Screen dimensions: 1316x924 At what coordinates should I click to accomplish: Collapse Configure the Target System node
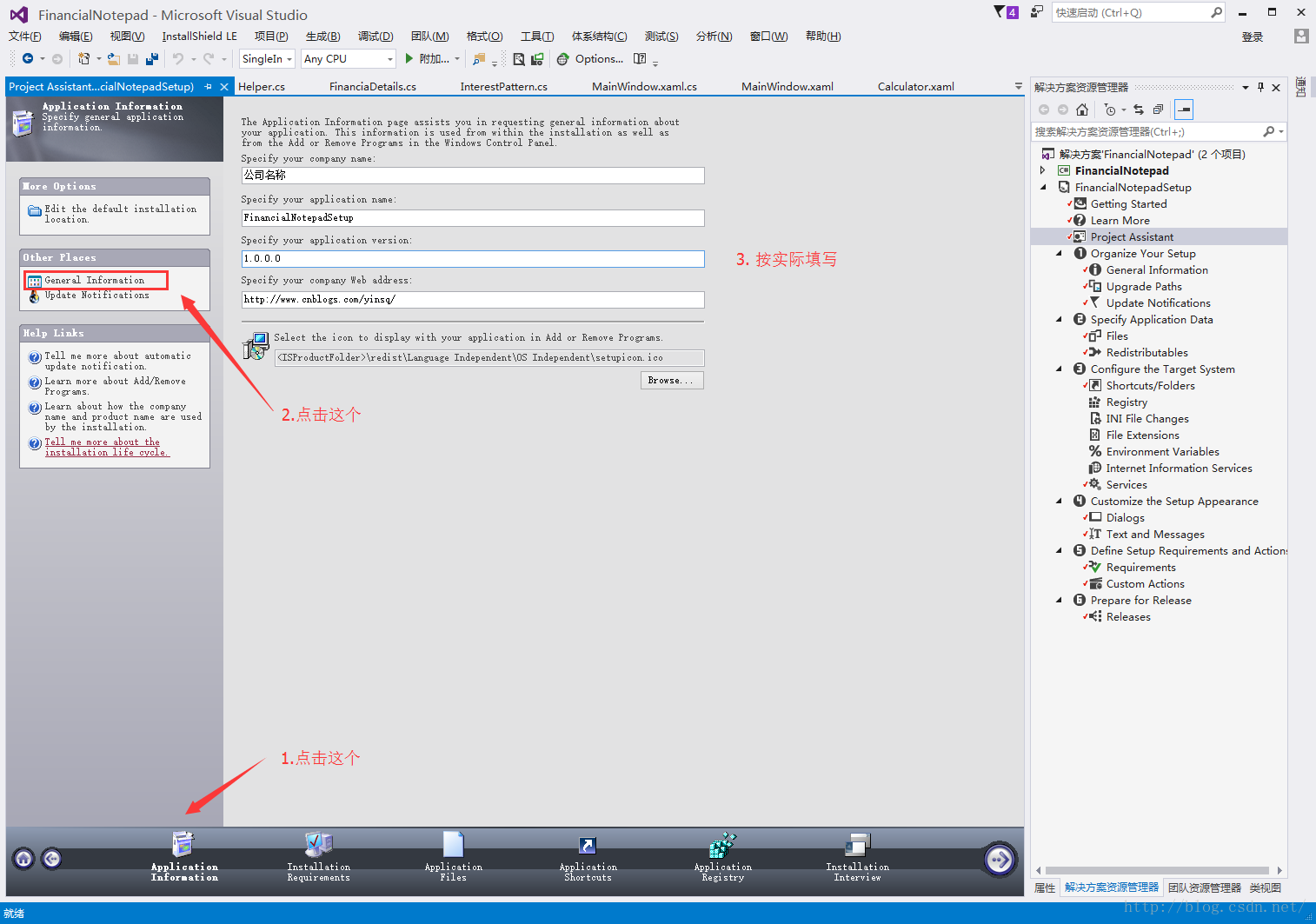(1059, 369)
